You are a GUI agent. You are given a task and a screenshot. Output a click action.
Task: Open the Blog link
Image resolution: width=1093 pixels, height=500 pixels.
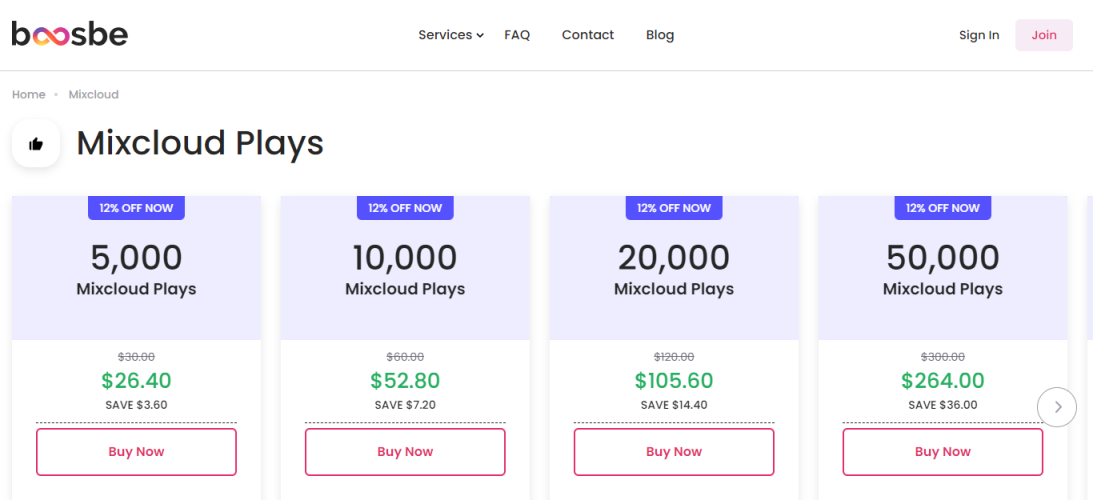point(660,35)
